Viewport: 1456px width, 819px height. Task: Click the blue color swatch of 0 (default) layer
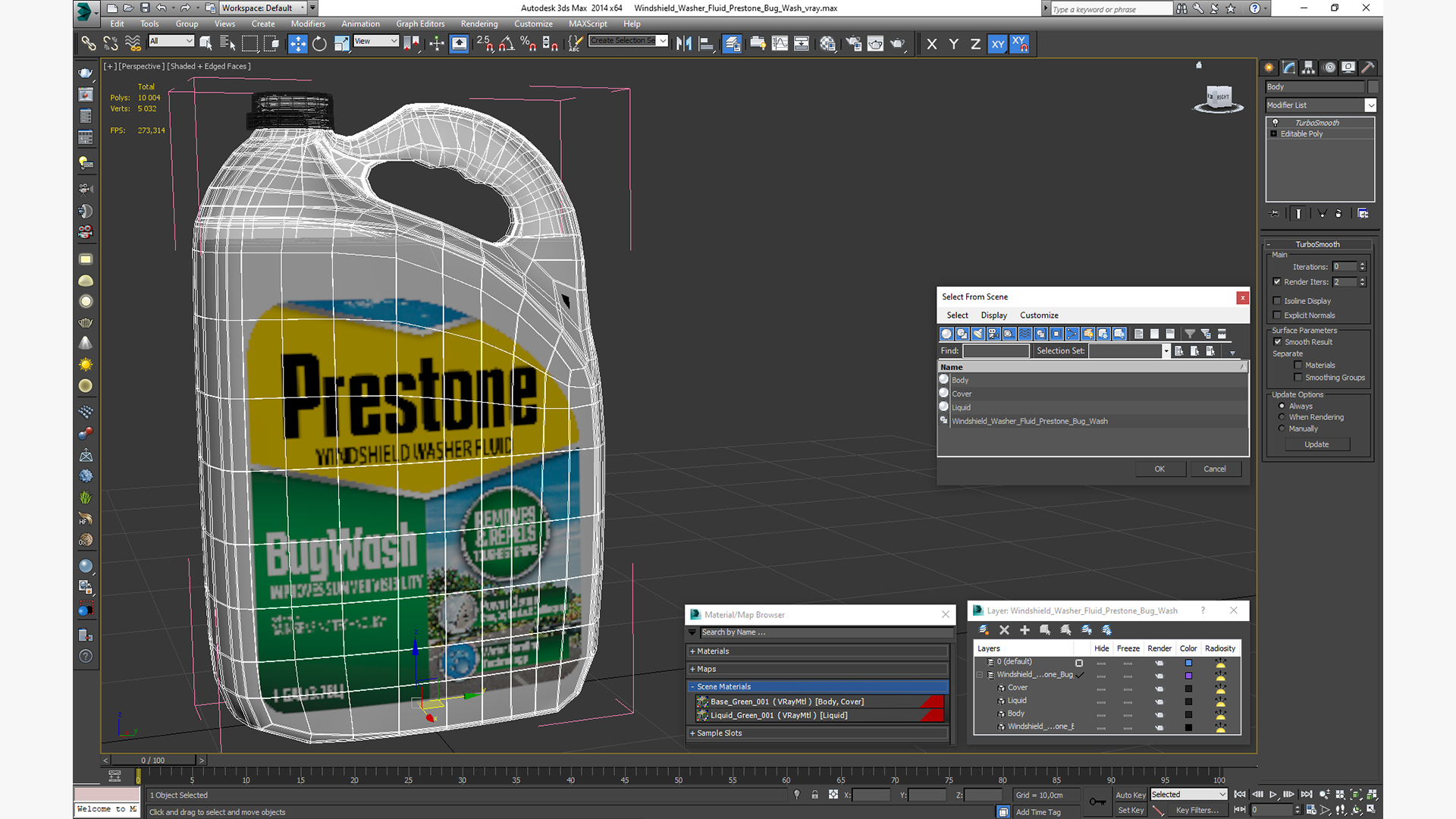pos(1188,662)
